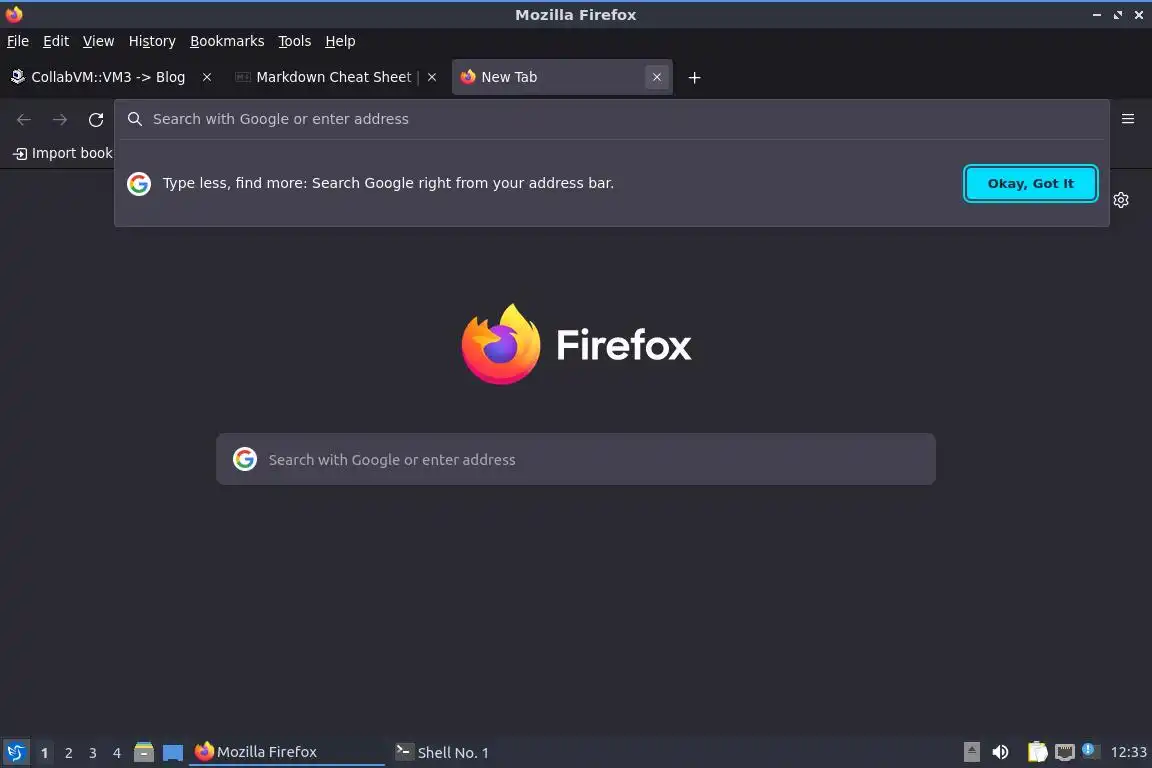
Task: Go back to previous page
Action: [x=24, y=119]
